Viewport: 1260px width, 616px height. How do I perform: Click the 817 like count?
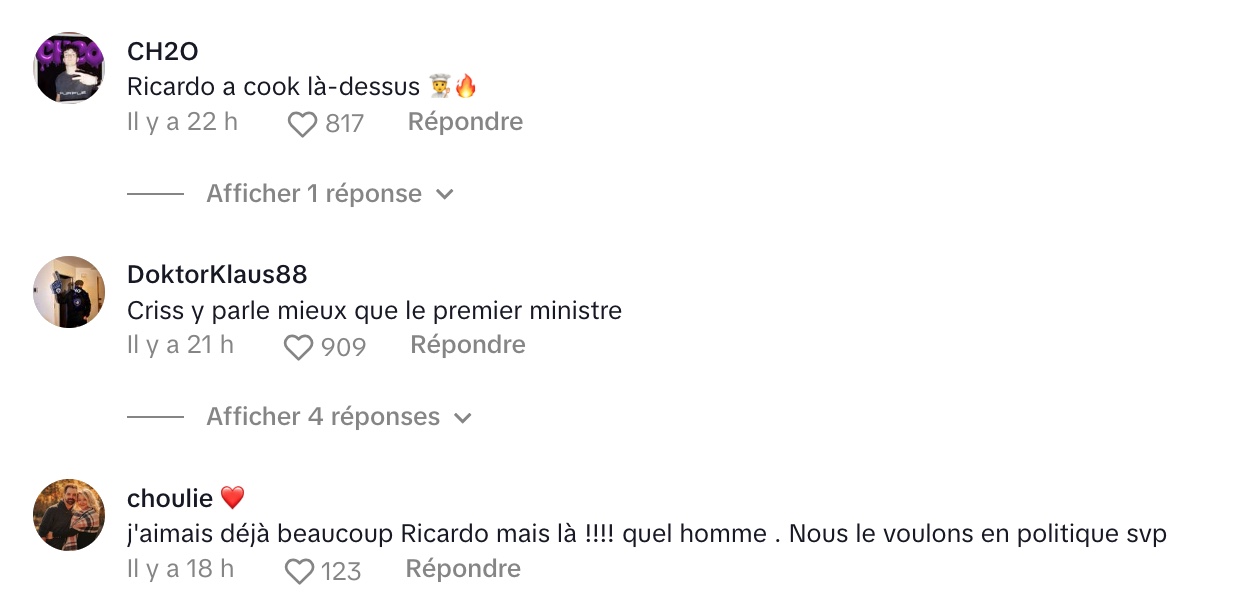pos(345,124)
